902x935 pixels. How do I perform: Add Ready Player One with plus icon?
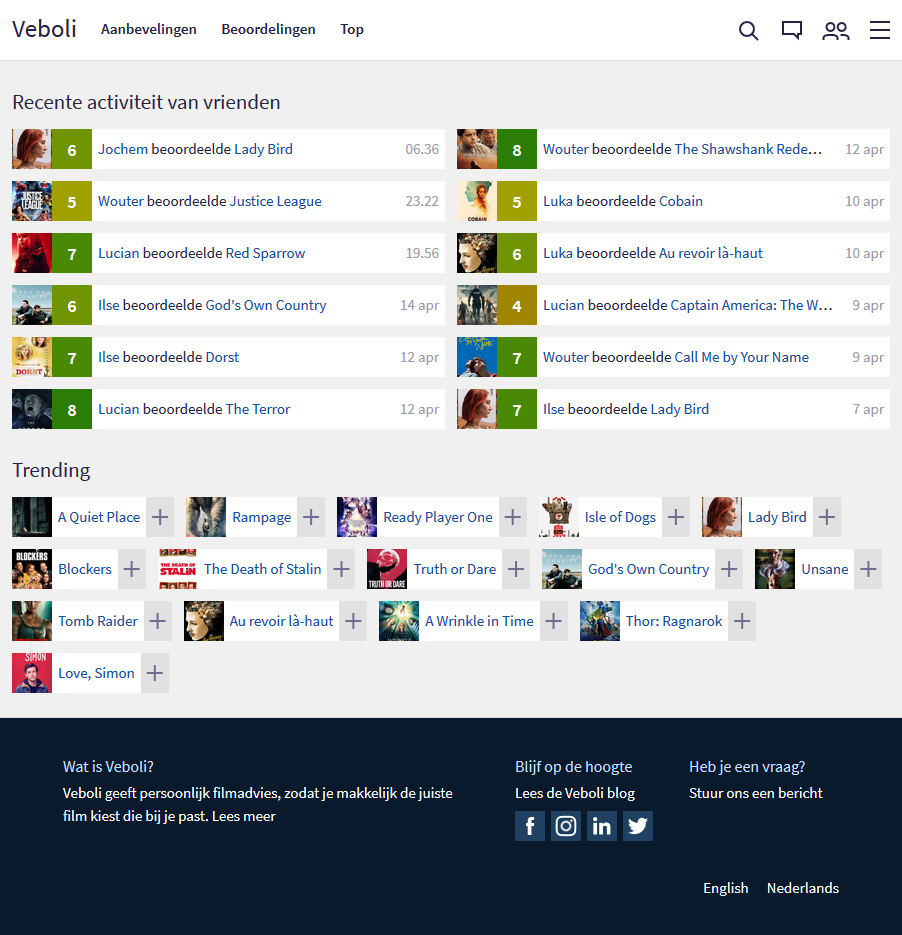click(x=513, y=517)
